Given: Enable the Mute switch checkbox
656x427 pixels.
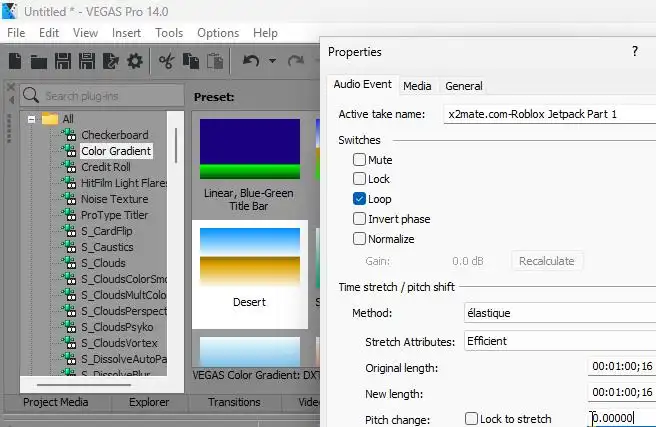Looking at the screenshot, I should coord(359,159).
